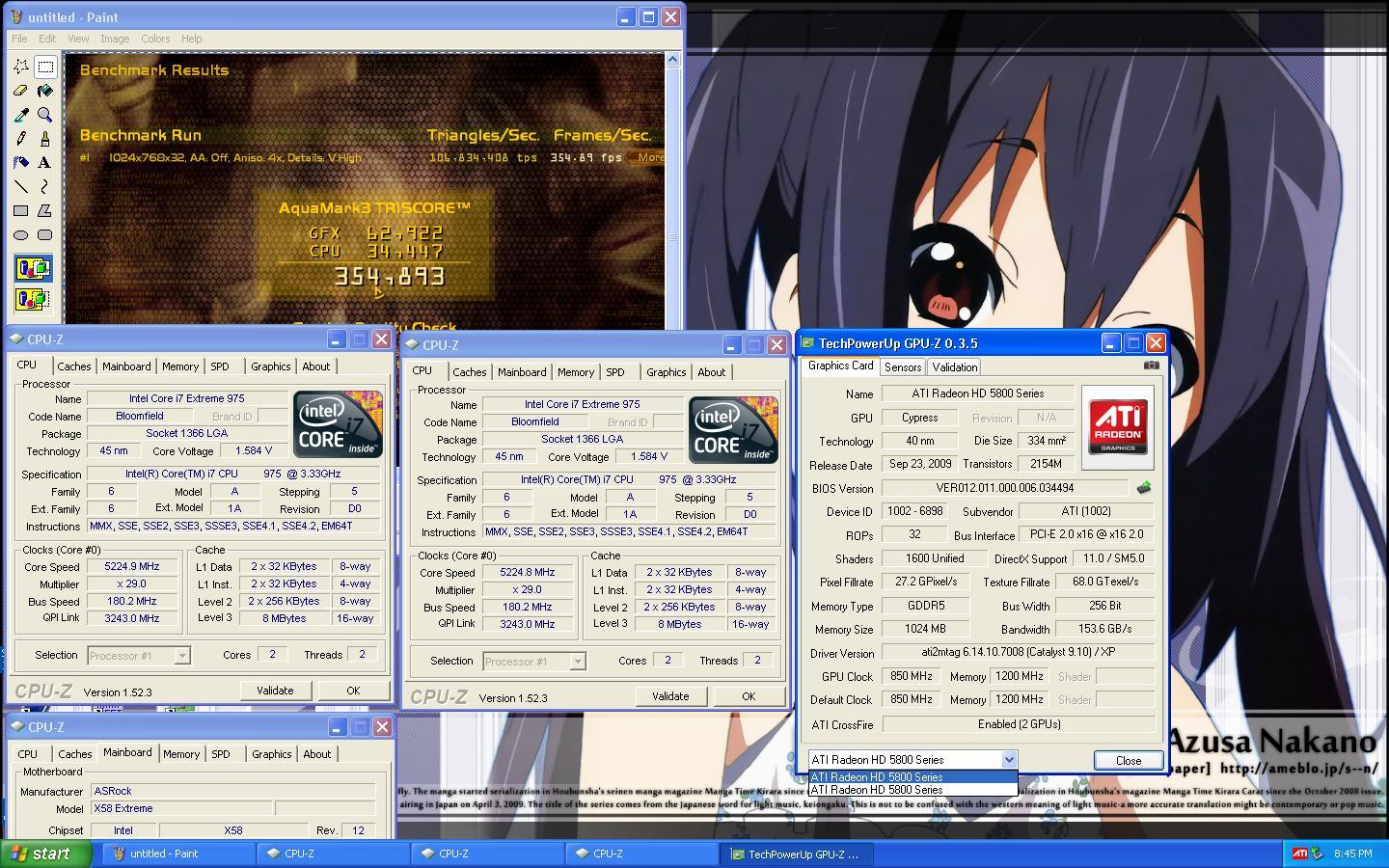Open Mainboard tab in middle CPU-Z window
The width and height of the screenshot is (1389, 868).
point(522,372)
